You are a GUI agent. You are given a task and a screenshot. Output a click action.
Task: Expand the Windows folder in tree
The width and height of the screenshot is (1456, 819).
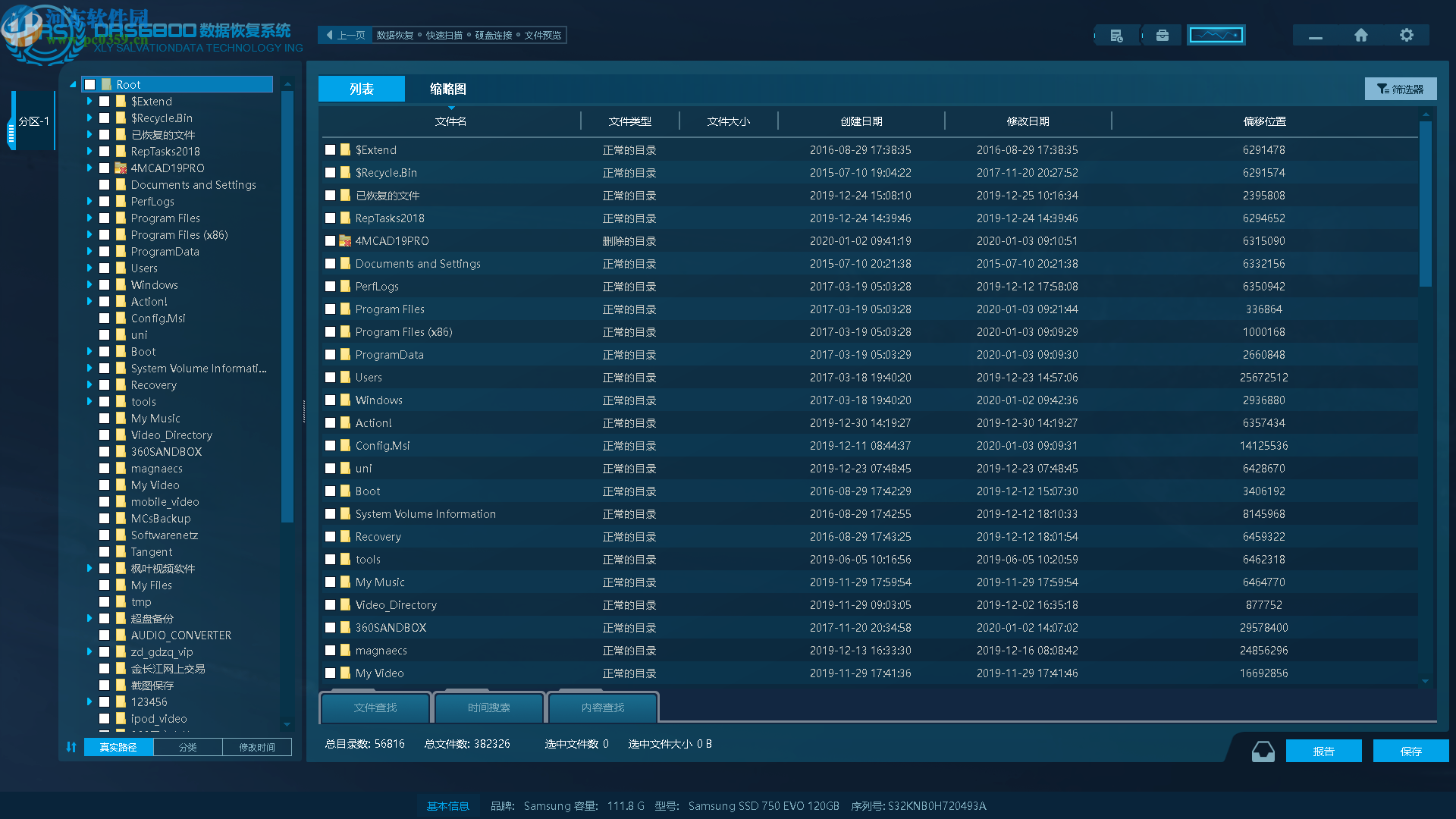89,285
